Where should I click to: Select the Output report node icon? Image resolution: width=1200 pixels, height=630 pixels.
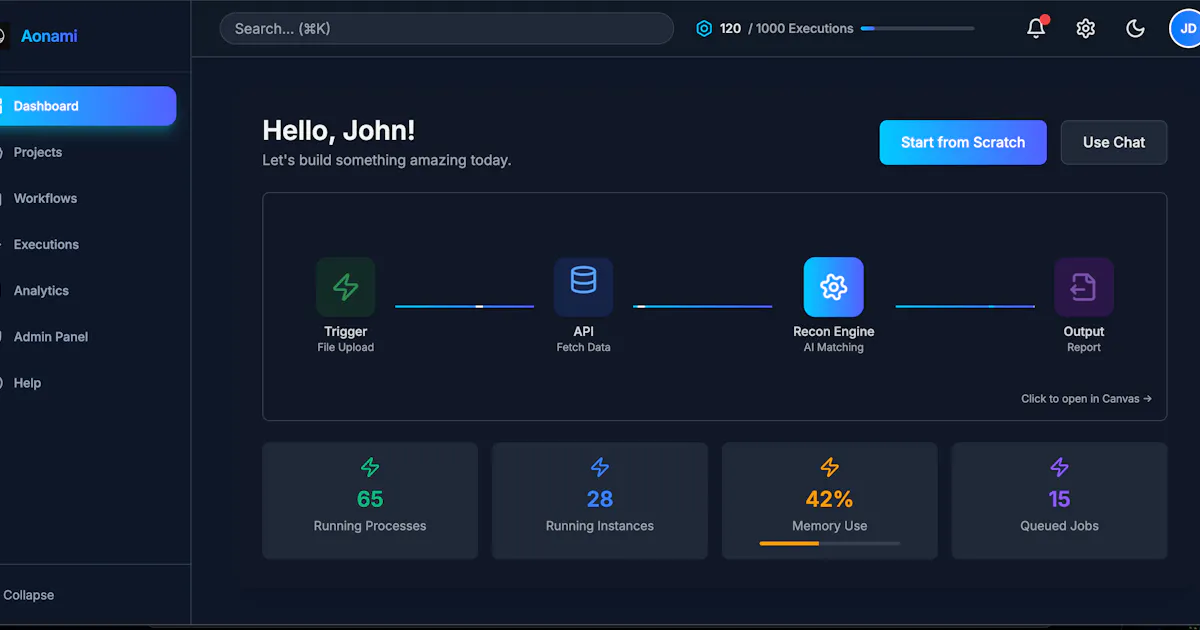point(1084,287)
